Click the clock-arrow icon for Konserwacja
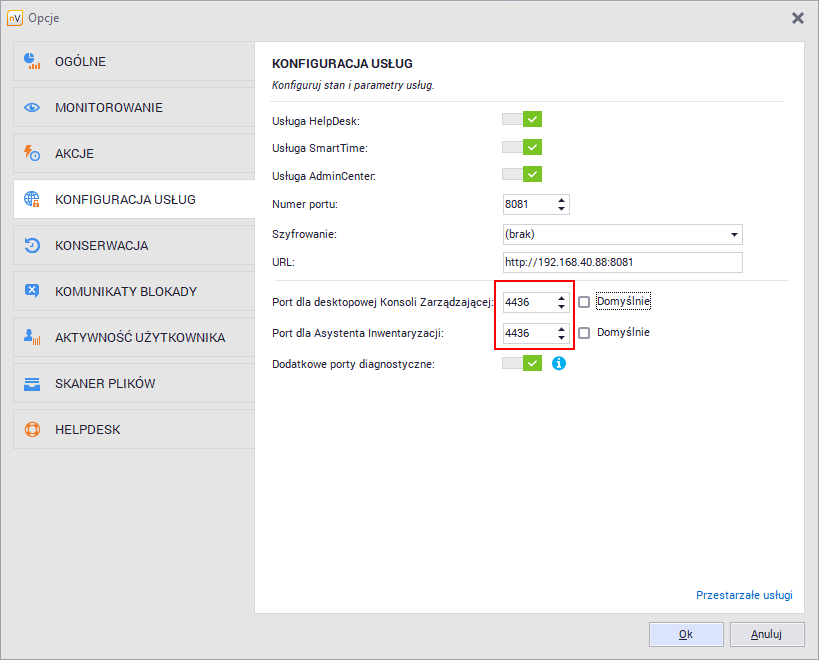The image size is (819, 660). (x=32, y=246)
